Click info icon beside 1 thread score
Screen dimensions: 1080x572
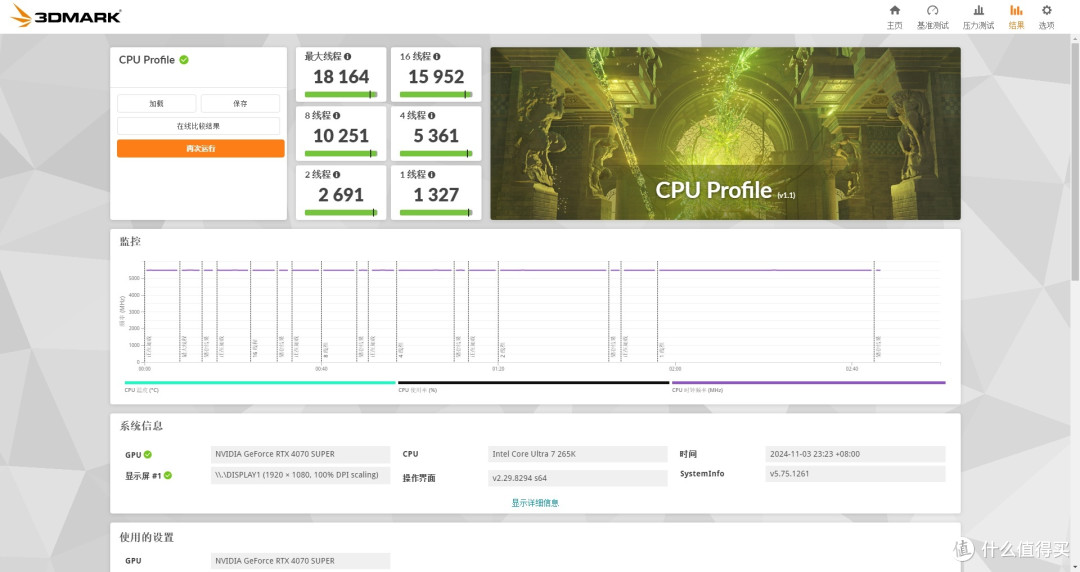point(431,175)
